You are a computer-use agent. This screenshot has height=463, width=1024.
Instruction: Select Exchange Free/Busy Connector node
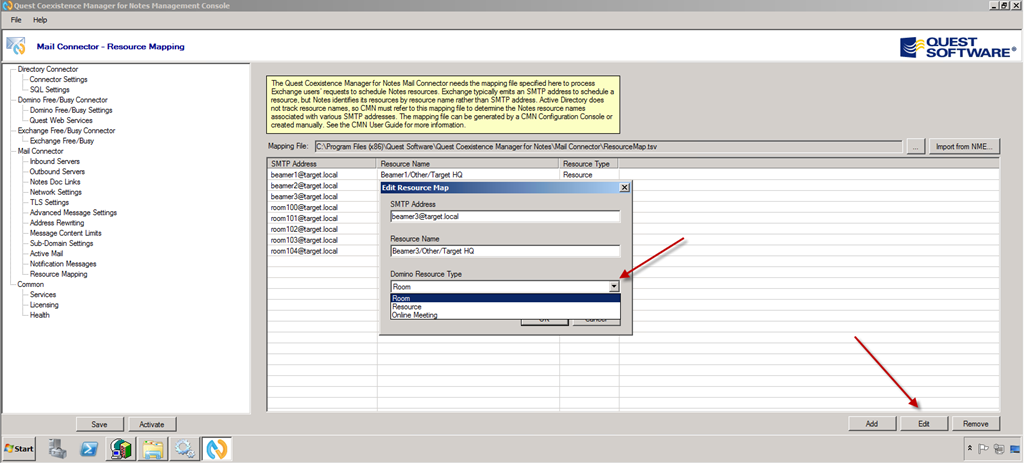(67, 131)
